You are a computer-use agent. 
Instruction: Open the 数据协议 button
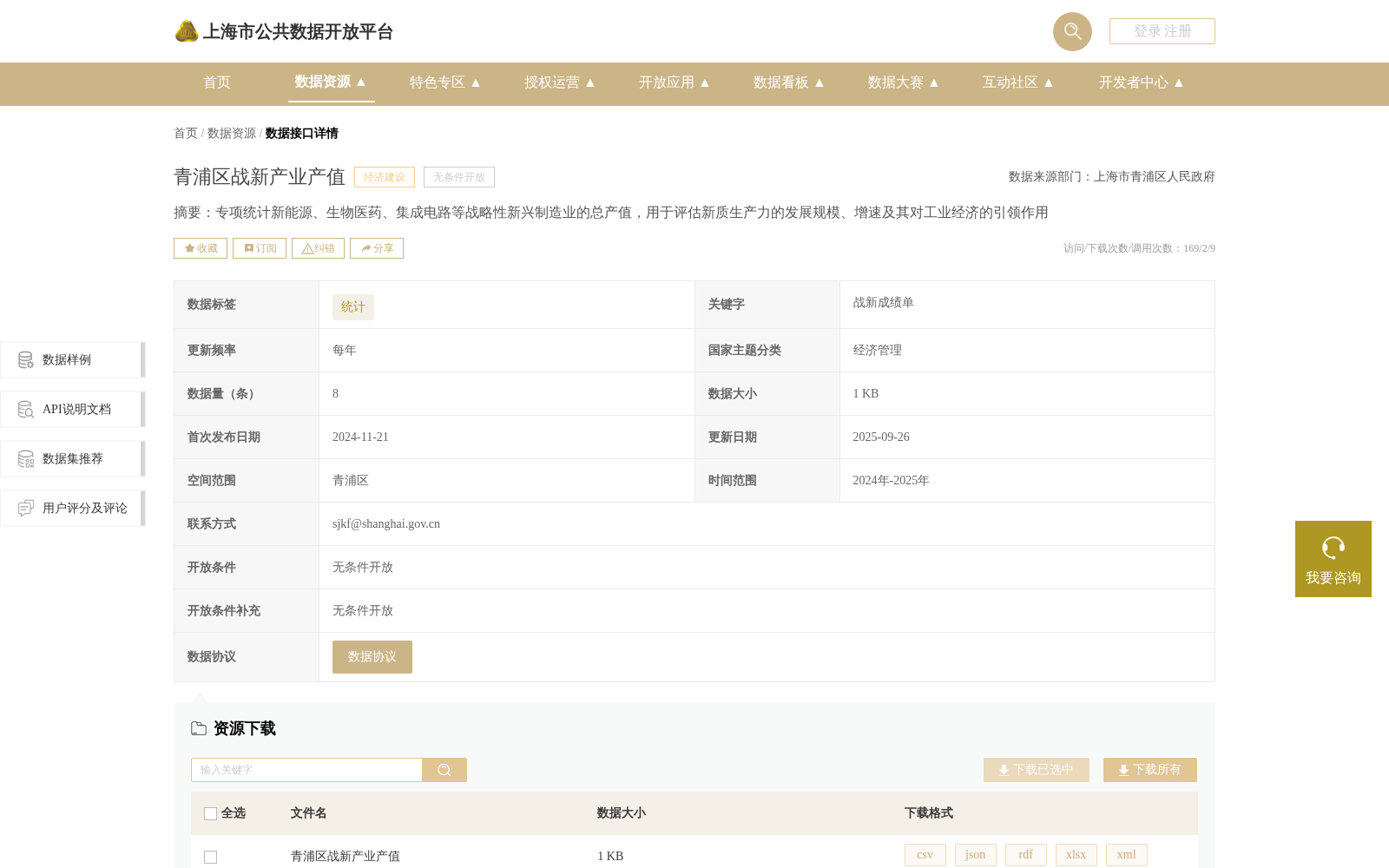coord(372,657)
